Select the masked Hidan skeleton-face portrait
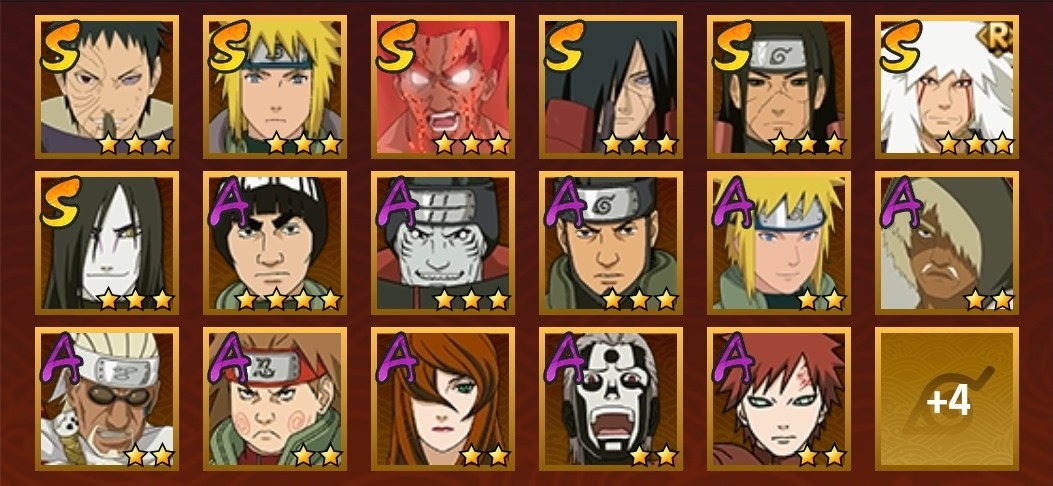This screenshot has height=486, width=1053. (610, 399)
